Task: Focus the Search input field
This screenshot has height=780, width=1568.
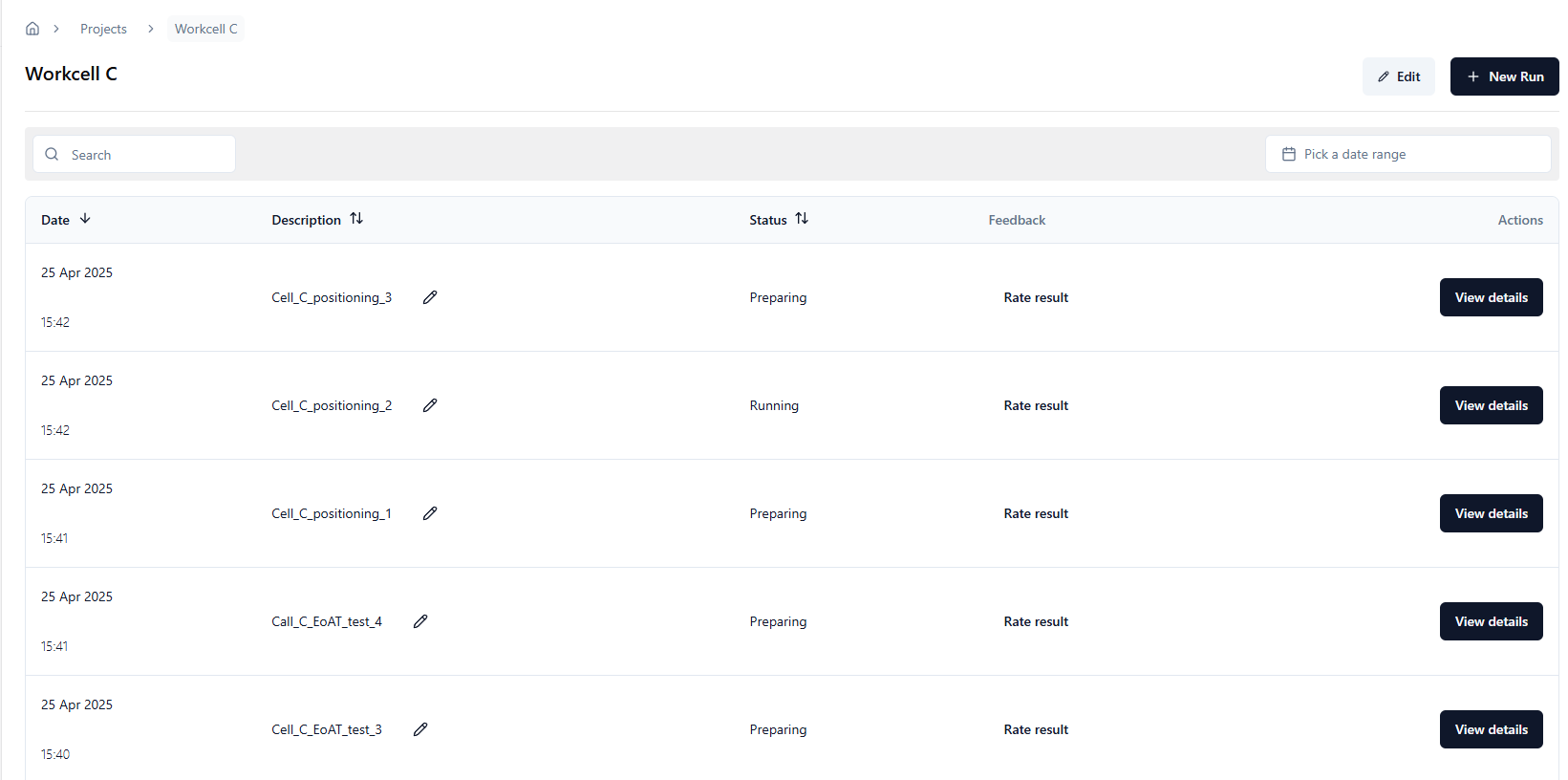Action: [135, 154]
